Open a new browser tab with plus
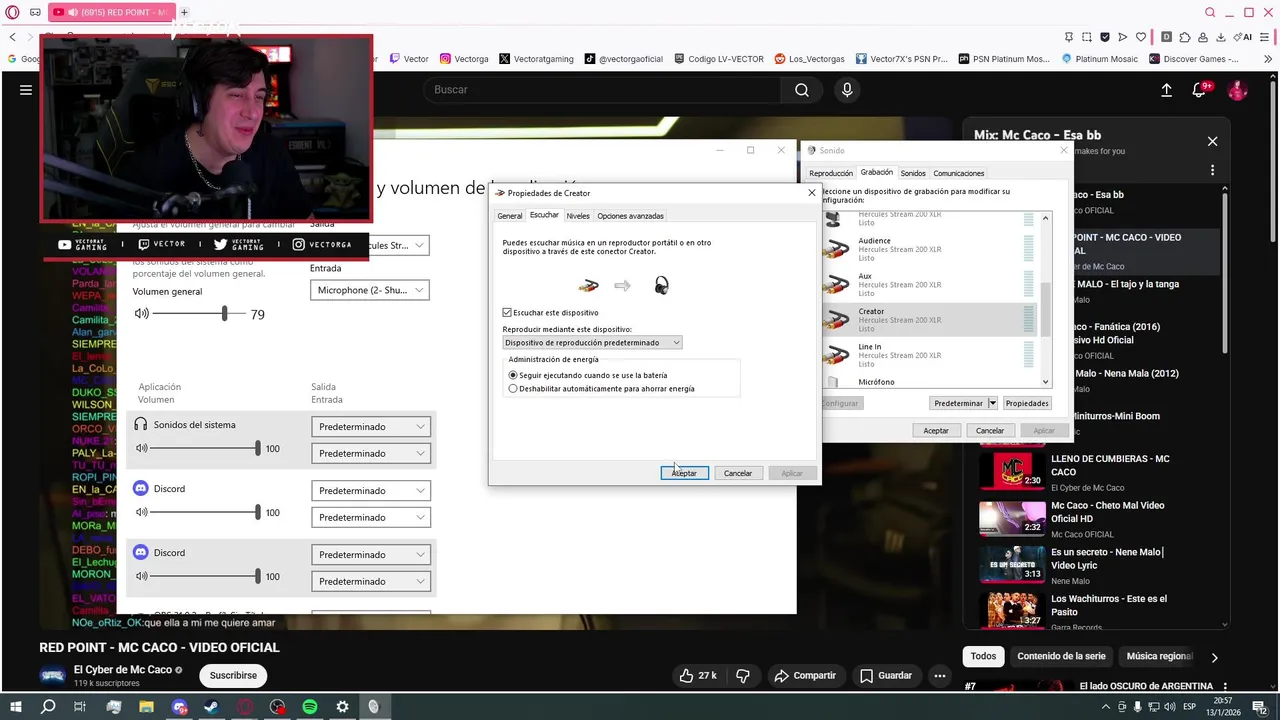1280x720 pixels. tap(184, 12)
